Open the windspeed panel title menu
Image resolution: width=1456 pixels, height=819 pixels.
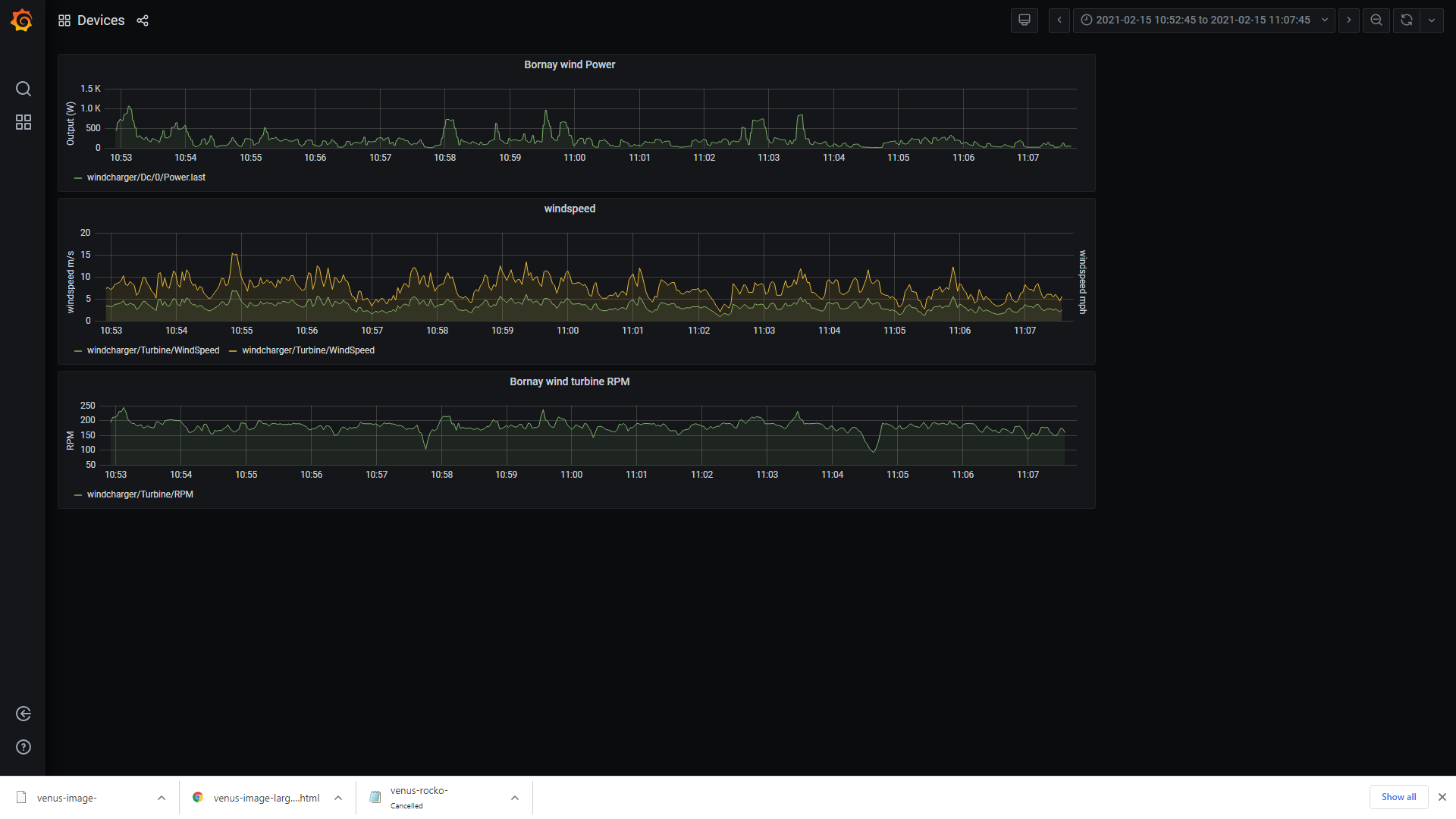570,209
